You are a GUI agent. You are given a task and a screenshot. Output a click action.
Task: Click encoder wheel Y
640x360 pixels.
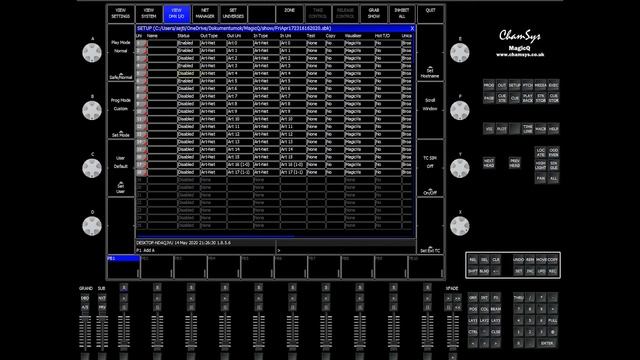click(460, 168)
